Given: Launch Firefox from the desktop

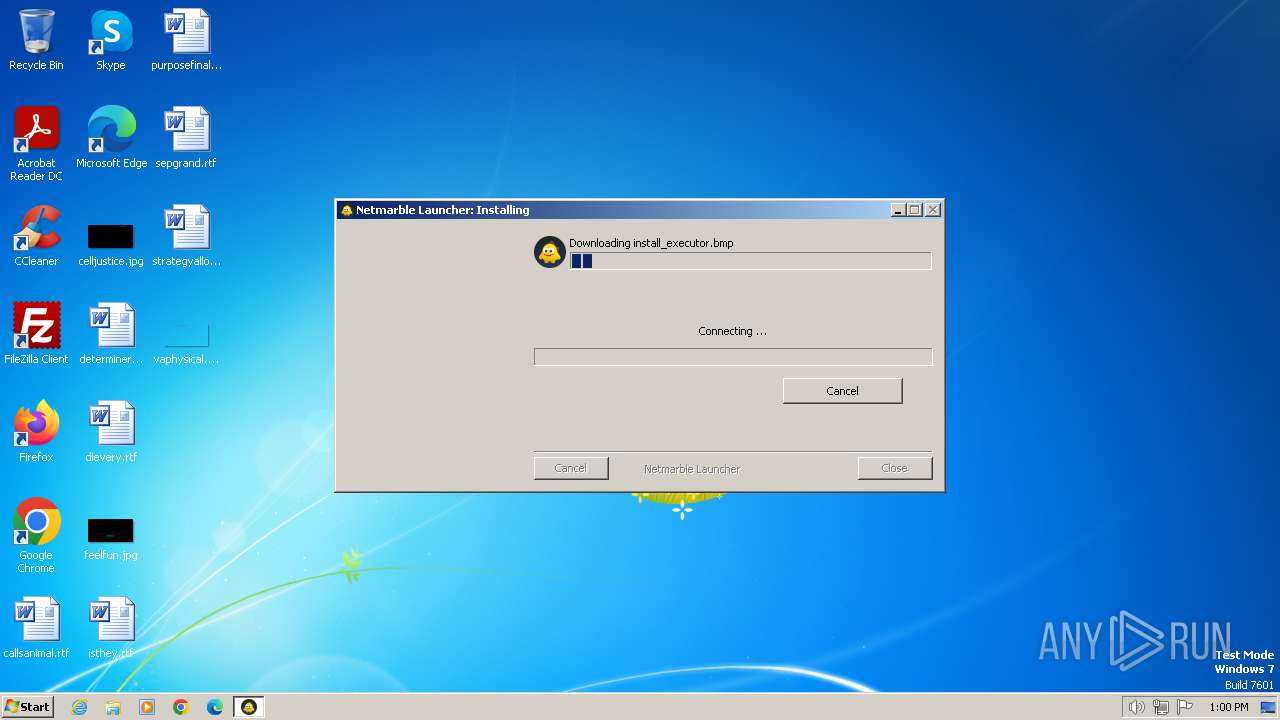Looking at the screenshot, I should [36, 432].
